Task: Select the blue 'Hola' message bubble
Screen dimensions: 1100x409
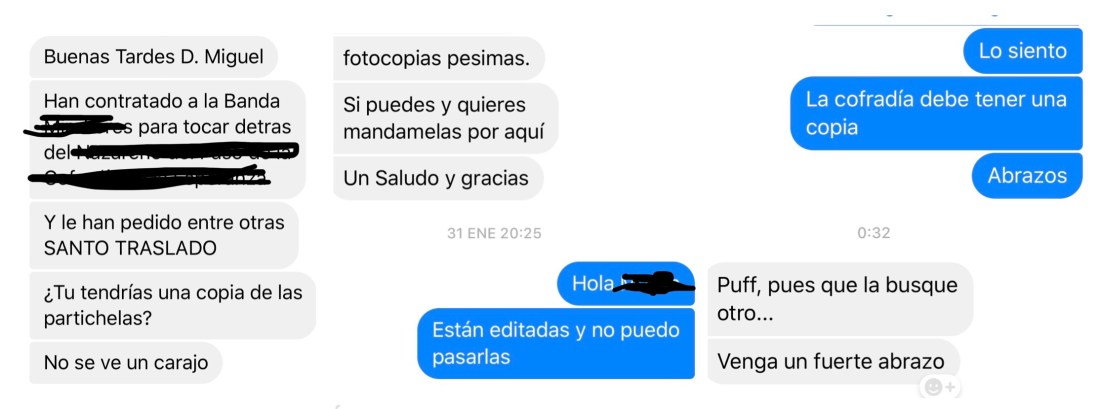Action: coord(626,283)
